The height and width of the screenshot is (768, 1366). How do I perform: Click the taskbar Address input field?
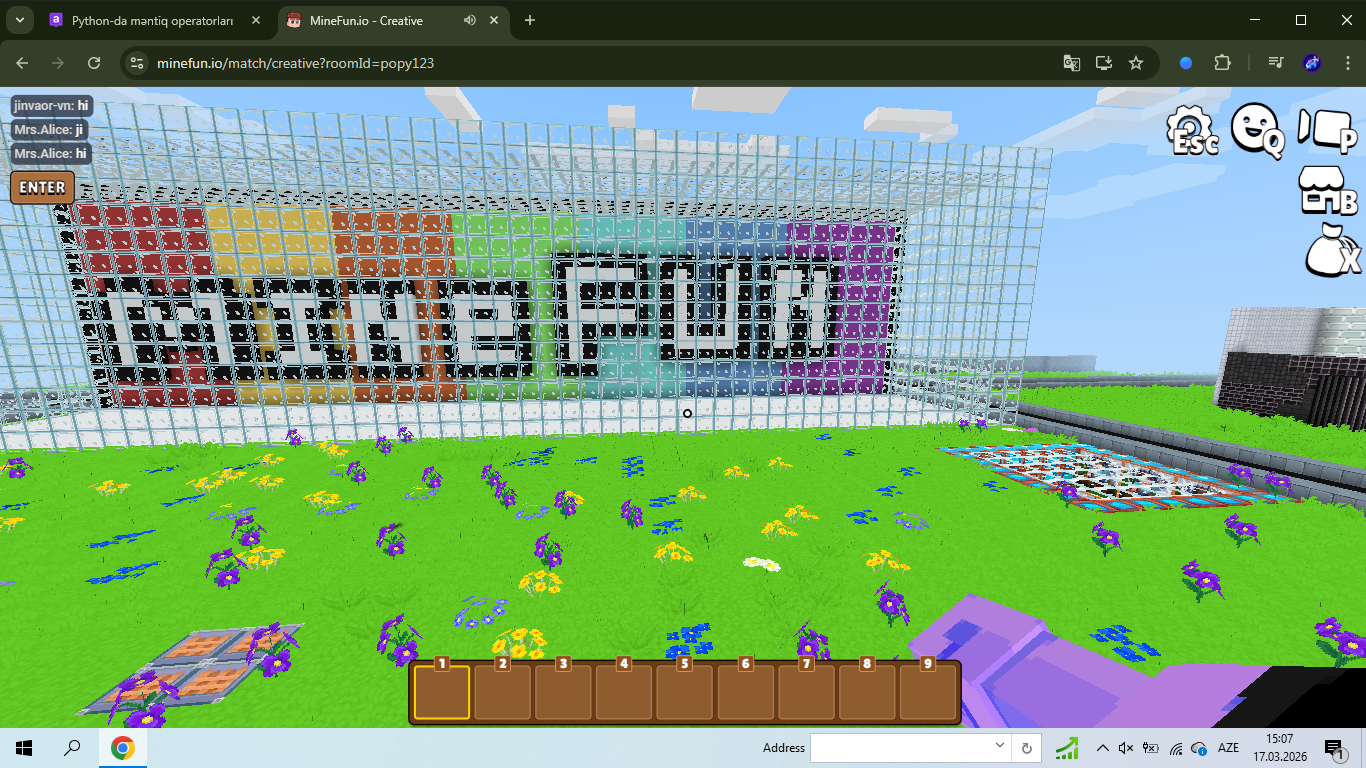coord(900,748)
